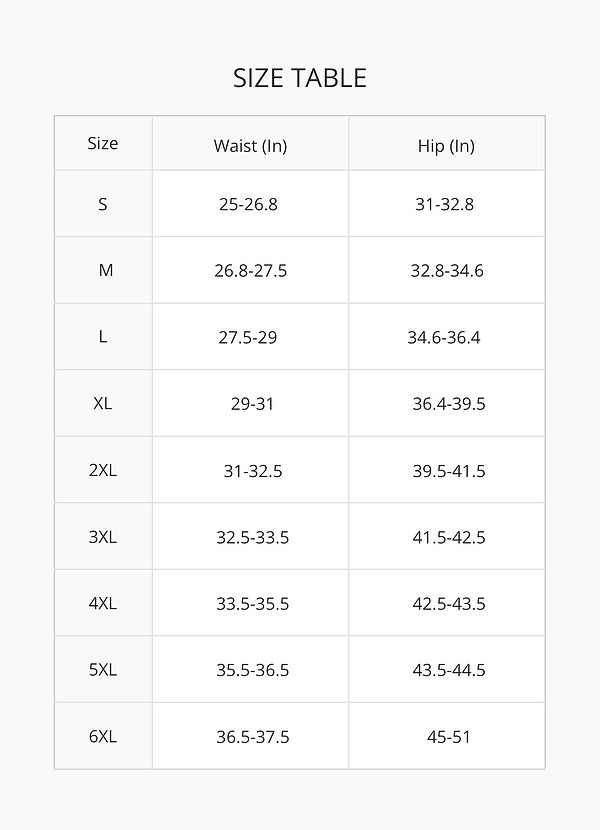Screen dimensions: 600x830
Task: Select the S size row label
Action: click(x=103, y=204)
